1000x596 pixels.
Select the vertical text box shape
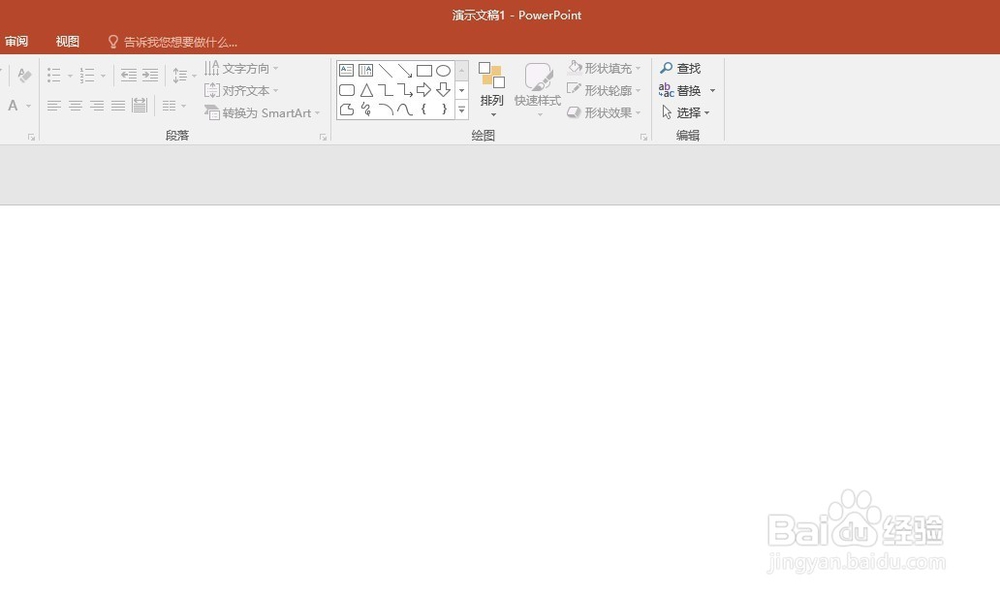coord(365,70)
